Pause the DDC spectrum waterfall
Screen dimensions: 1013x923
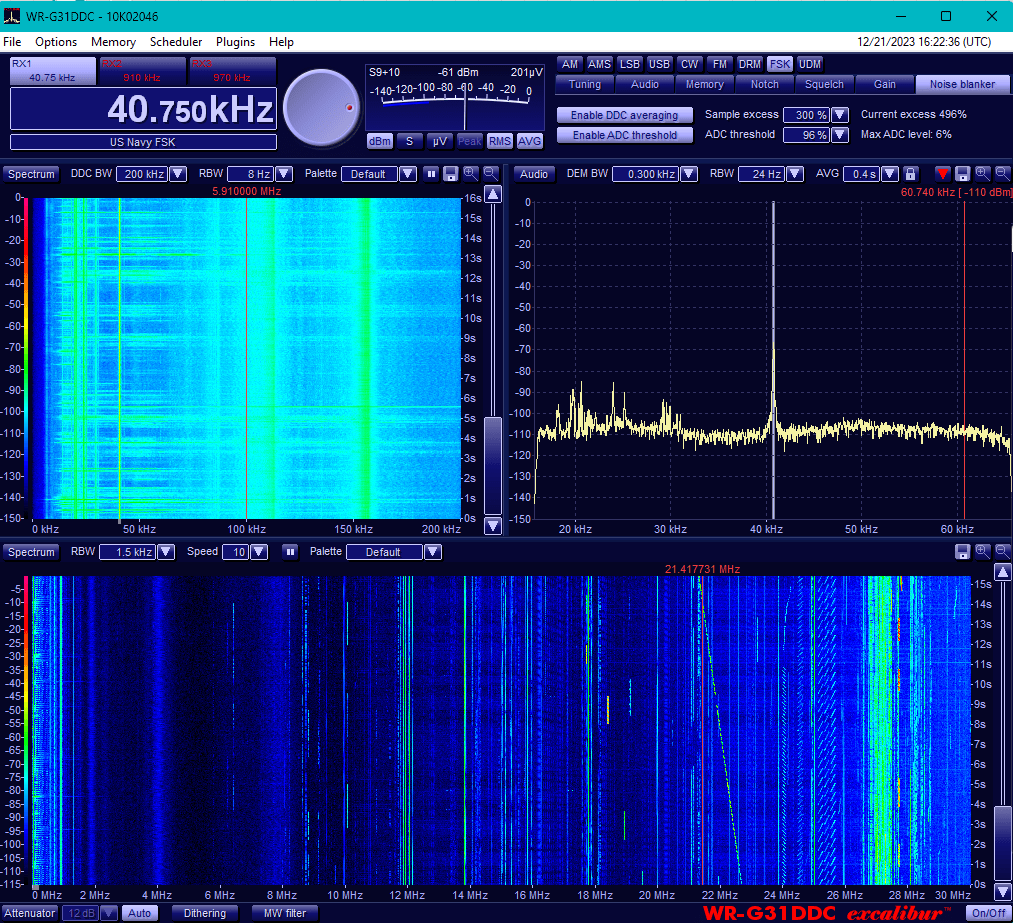point(431,174)
